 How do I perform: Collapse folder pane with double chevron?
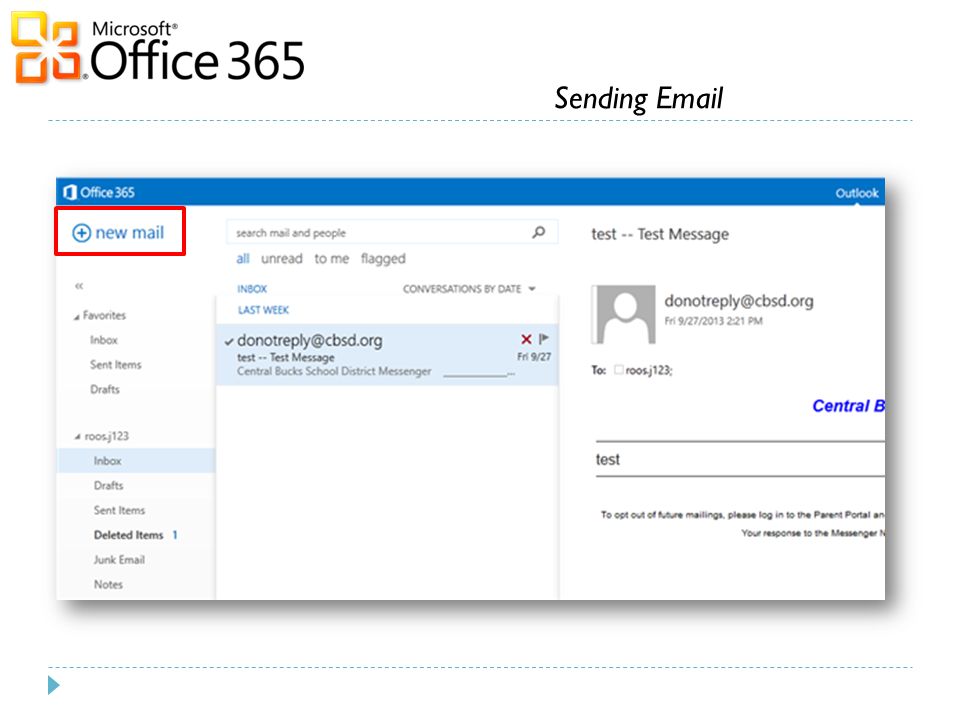point(79,286)
